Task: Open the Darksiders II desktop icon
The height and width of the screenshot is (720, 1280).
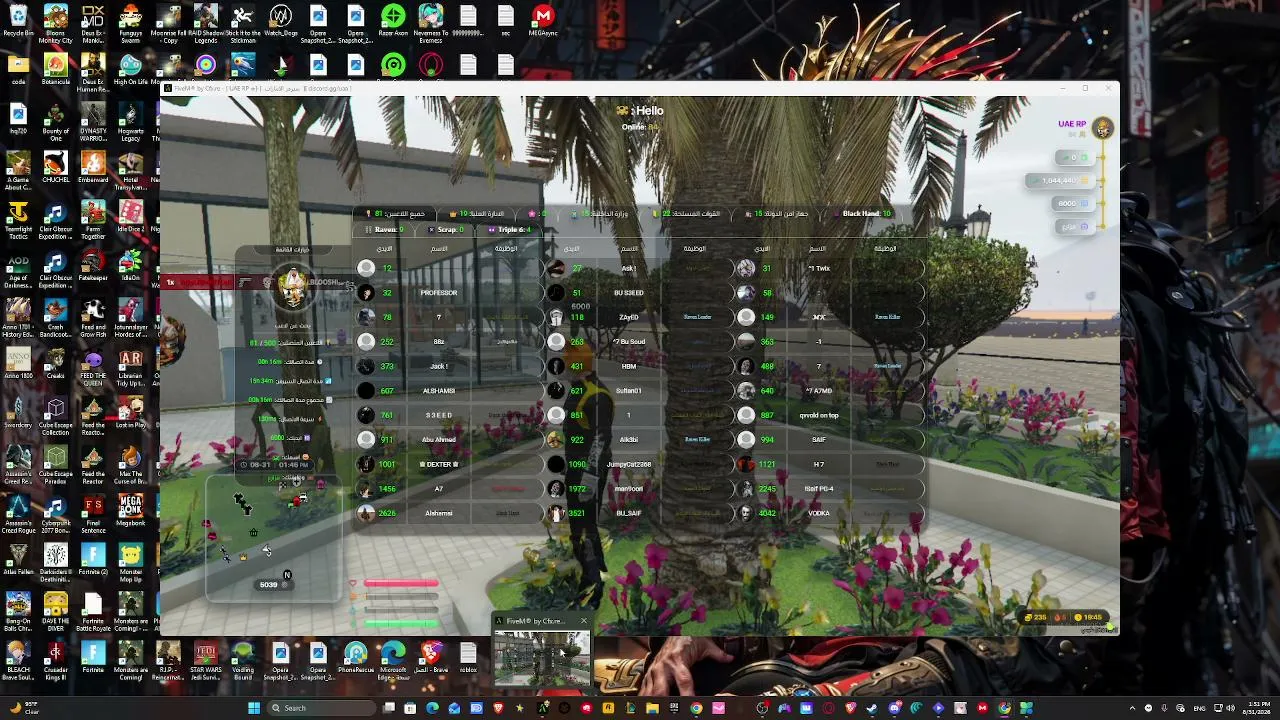Action: pyautogui.click(x=56, y=564)
